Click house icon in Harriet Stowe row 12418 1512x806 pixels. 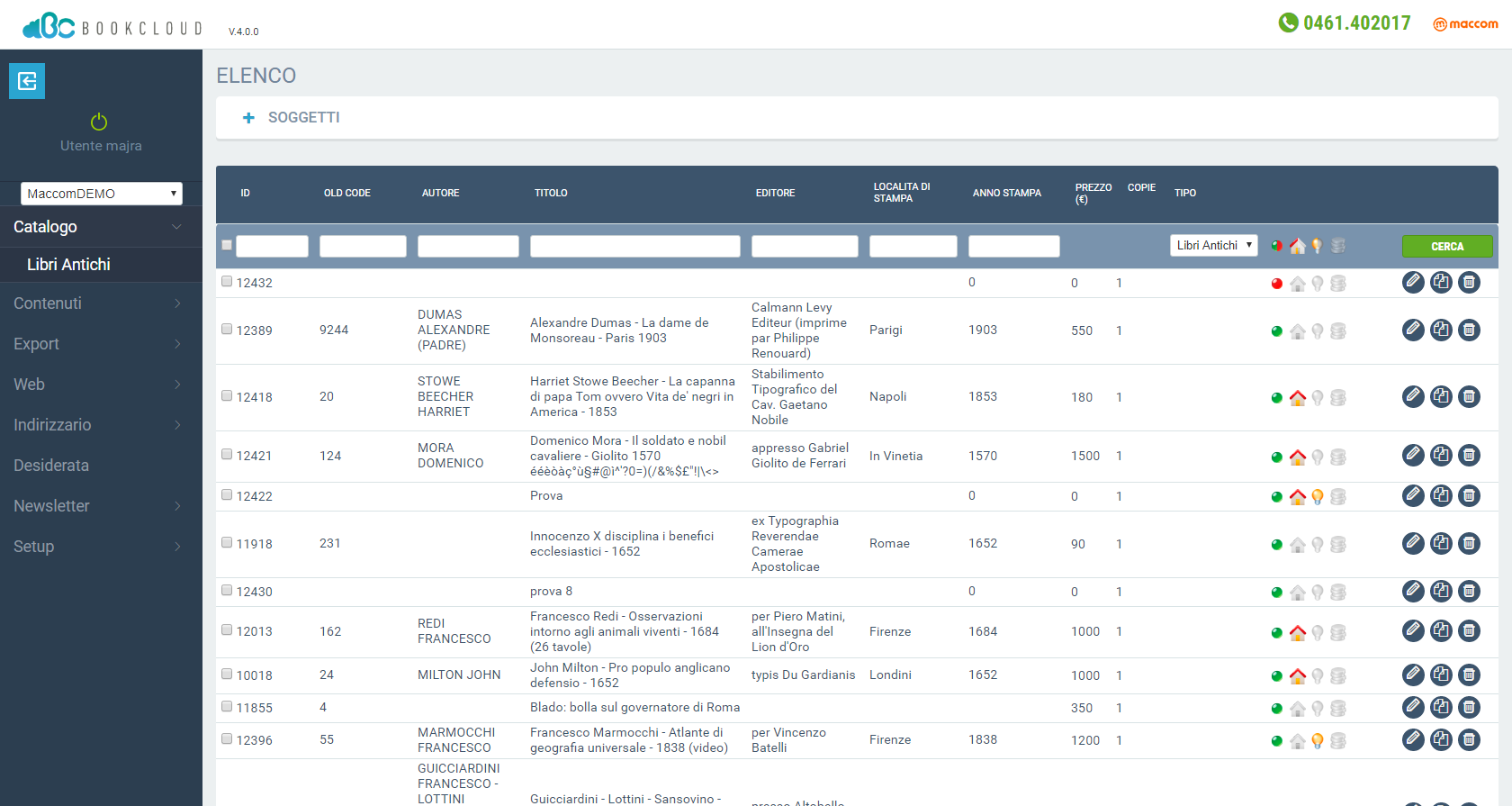pos(1298,397)
